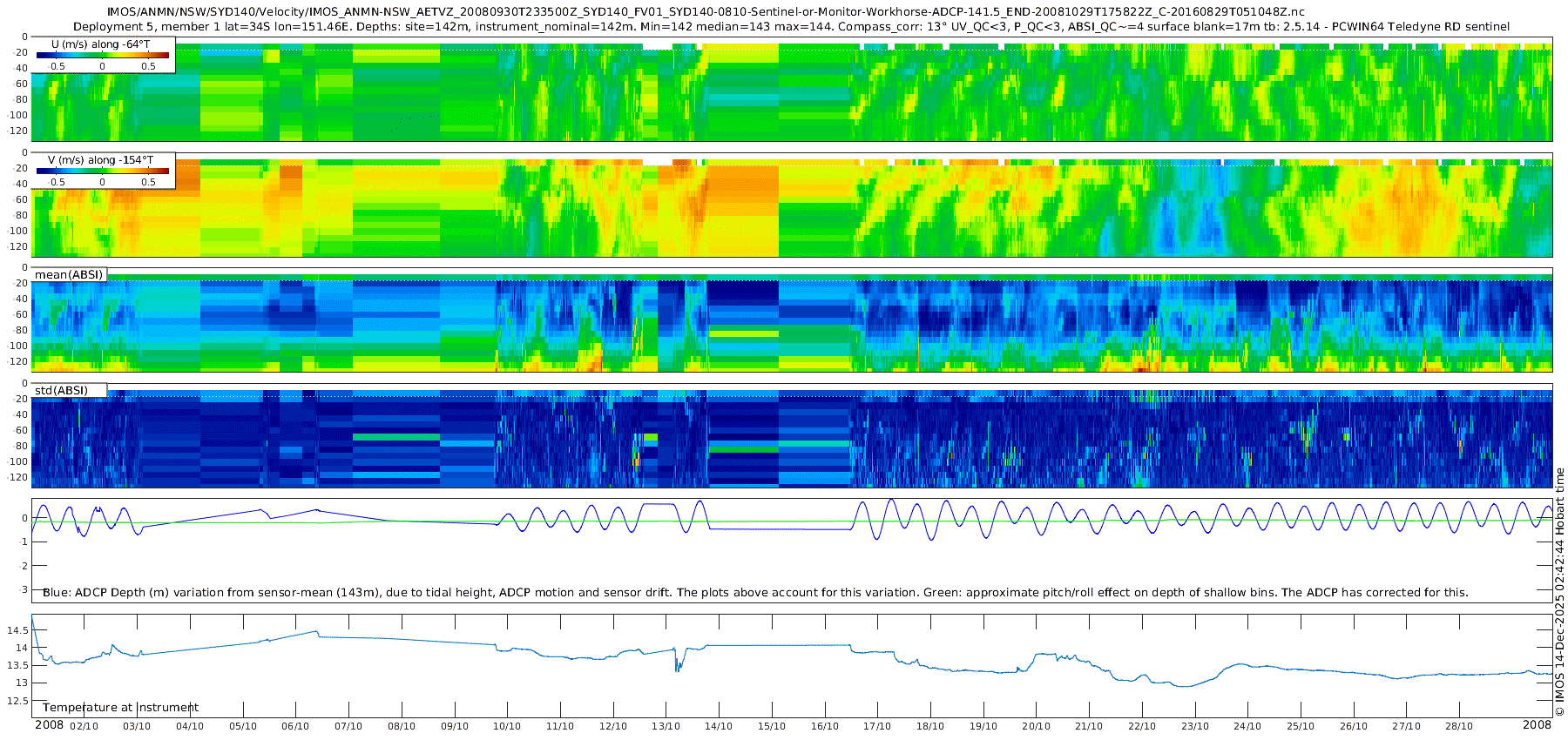The height and width of the screenshot is (740, 1568).
Task: Click the Deployment 5 metadata line
Action: (x=791, y=27)
